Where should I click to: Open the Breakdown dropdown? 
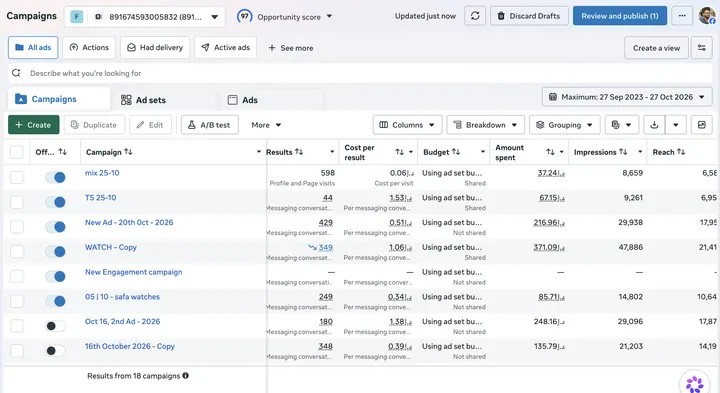485,125
